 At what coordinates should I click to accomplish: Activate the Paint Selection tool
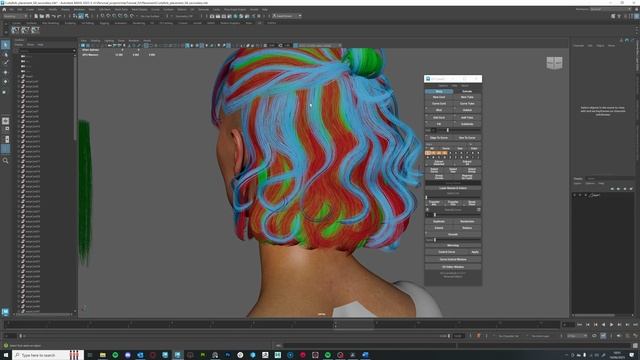click(x=5, y=62)
